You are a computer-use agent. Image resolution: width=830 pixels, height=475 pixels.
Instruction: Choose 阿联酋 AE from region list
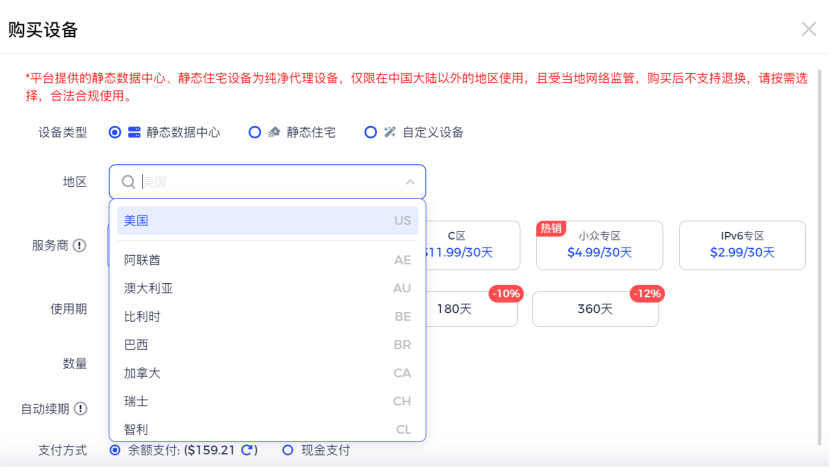point(267,260)
